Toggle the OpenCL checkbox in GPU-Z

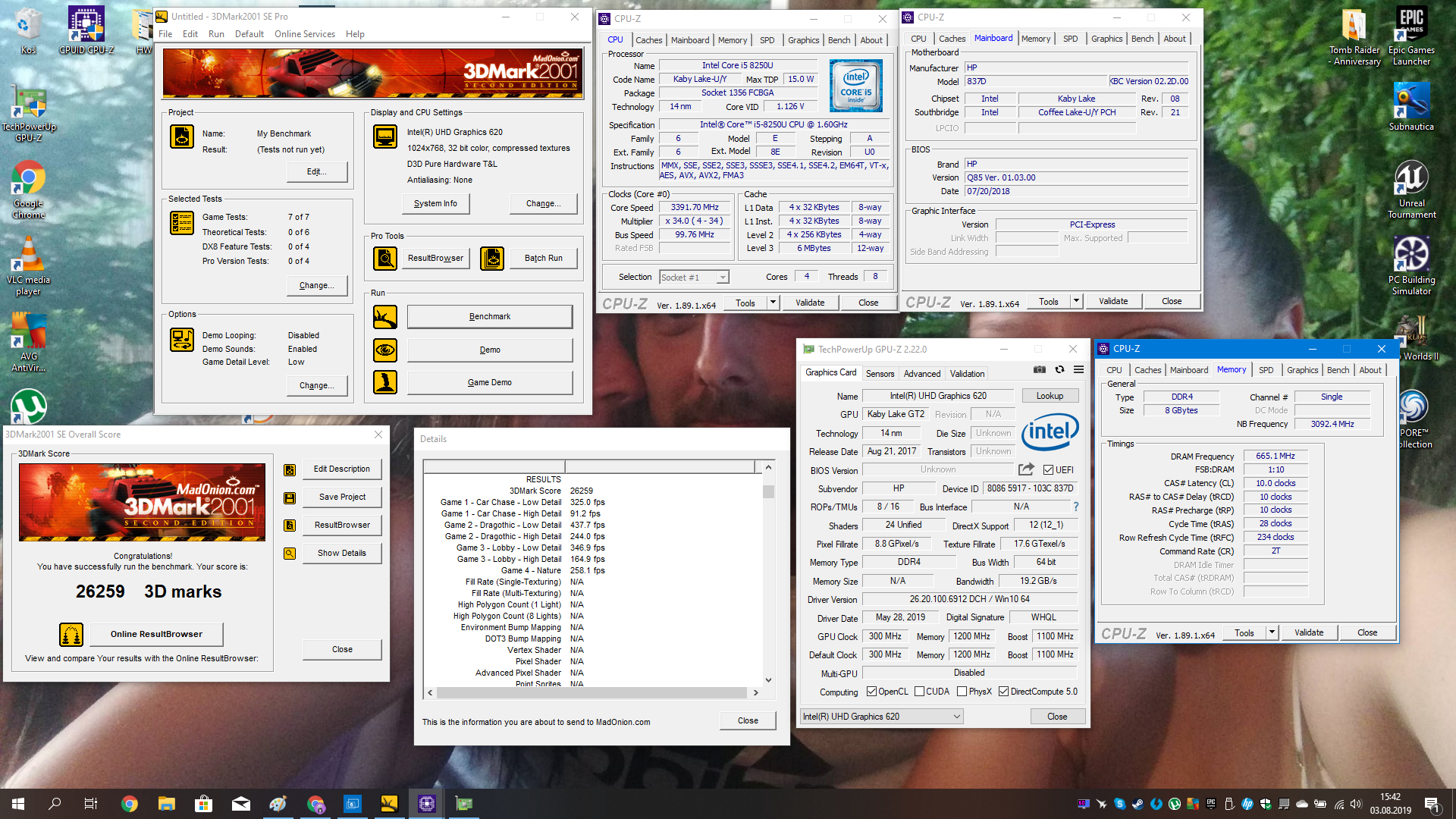click(872, 692)
